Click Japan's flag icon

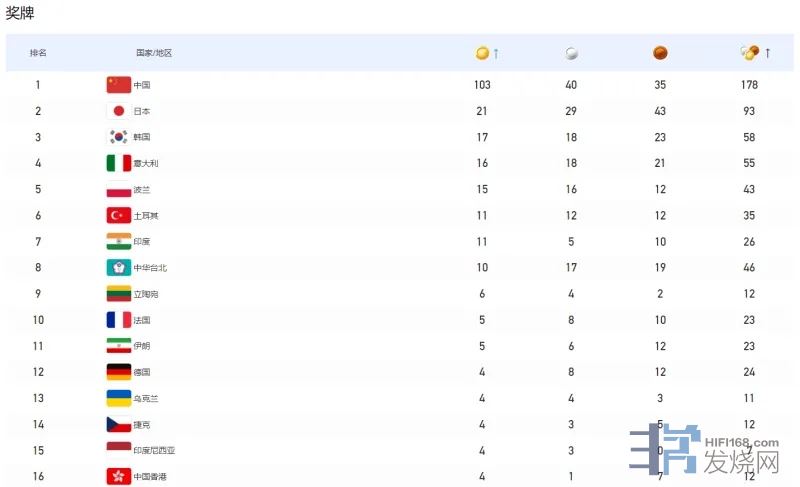pyautogui.click(x=119, y=111)
